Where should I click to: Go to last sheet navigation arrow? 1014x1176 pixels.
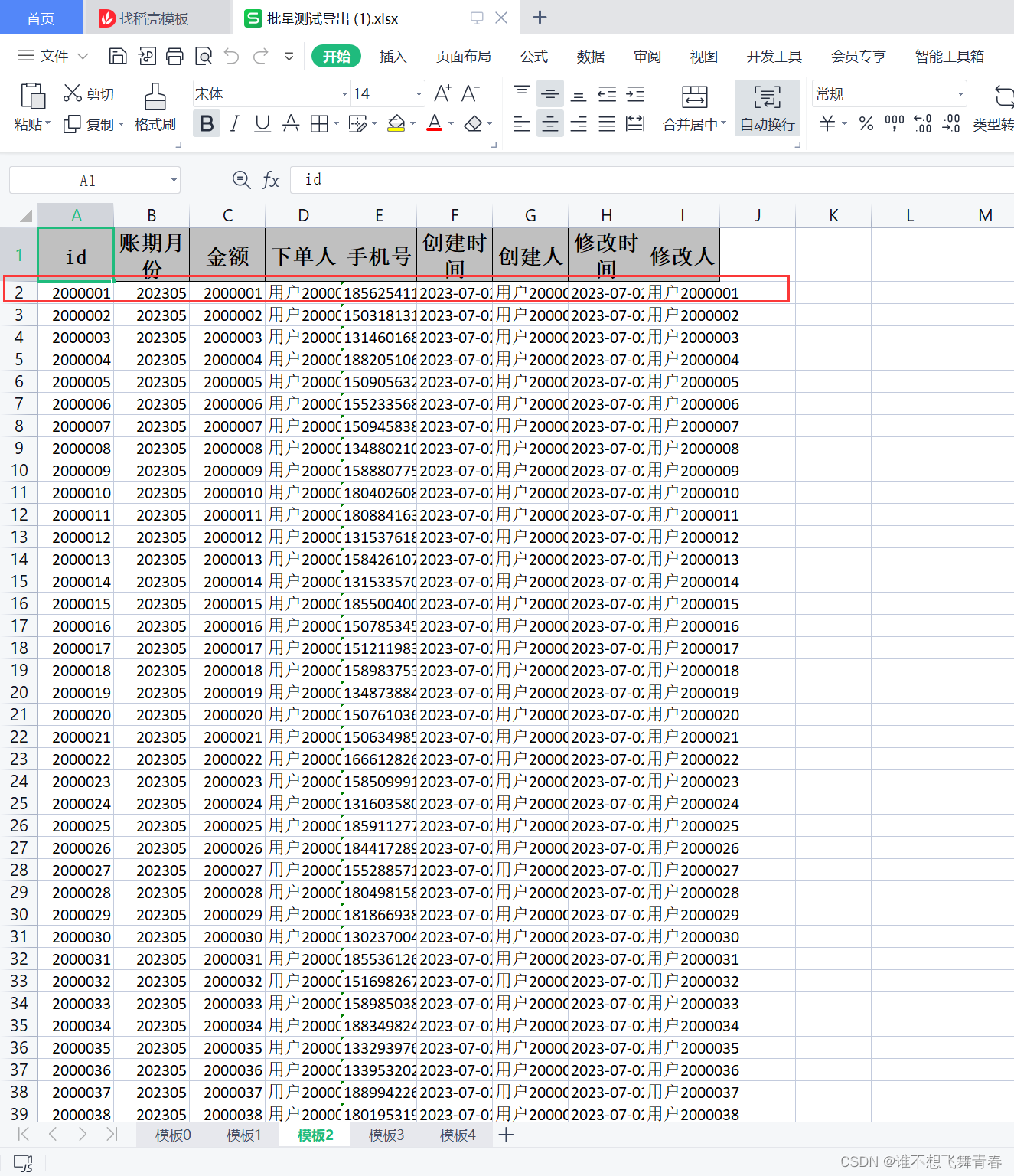point(112,1134)
